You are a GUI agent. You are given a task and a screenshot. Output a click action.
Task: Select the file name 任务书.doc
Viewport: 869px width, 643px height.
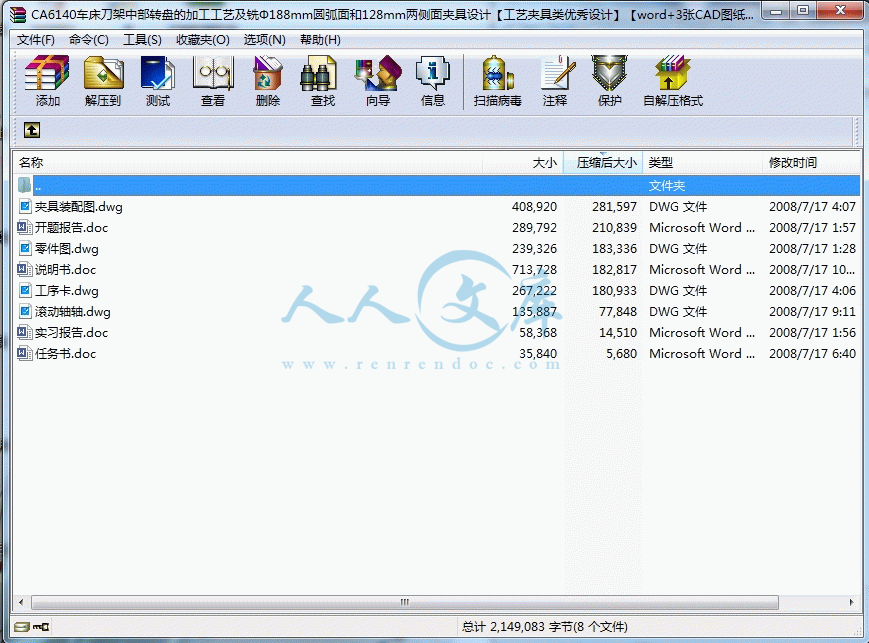(65, 354)
